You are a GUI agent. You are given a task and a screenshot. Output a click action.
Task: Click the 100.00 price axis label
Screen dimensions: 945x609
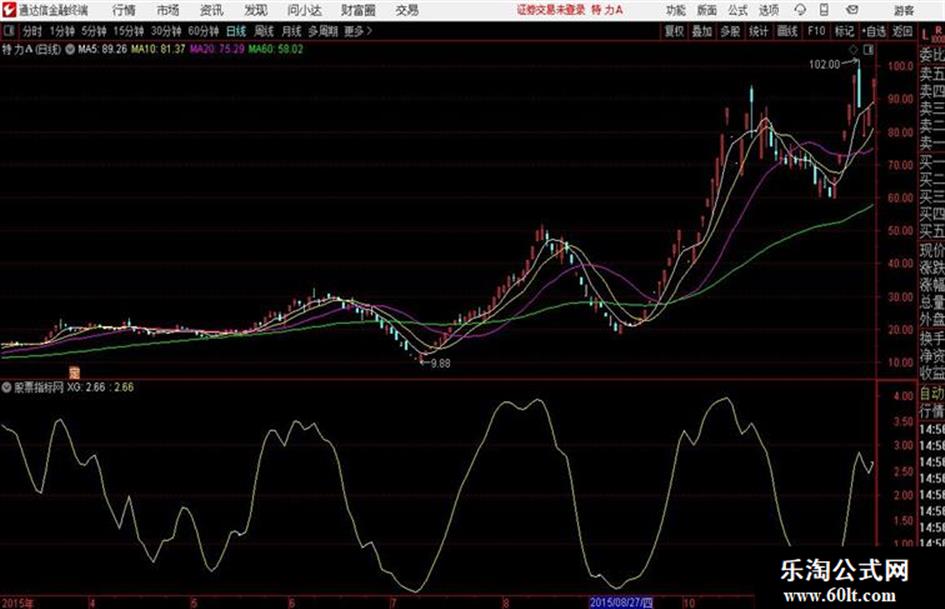tap(900, 66)
